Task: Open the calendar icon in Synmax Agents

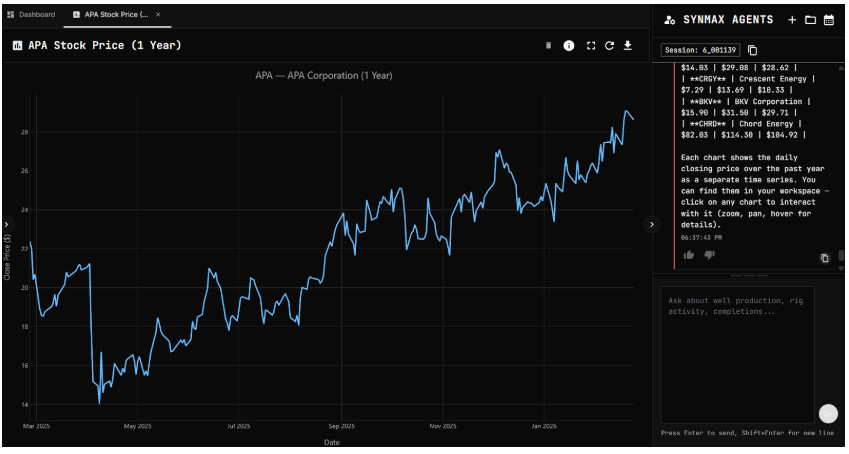Action: click(x=828, y=20)
